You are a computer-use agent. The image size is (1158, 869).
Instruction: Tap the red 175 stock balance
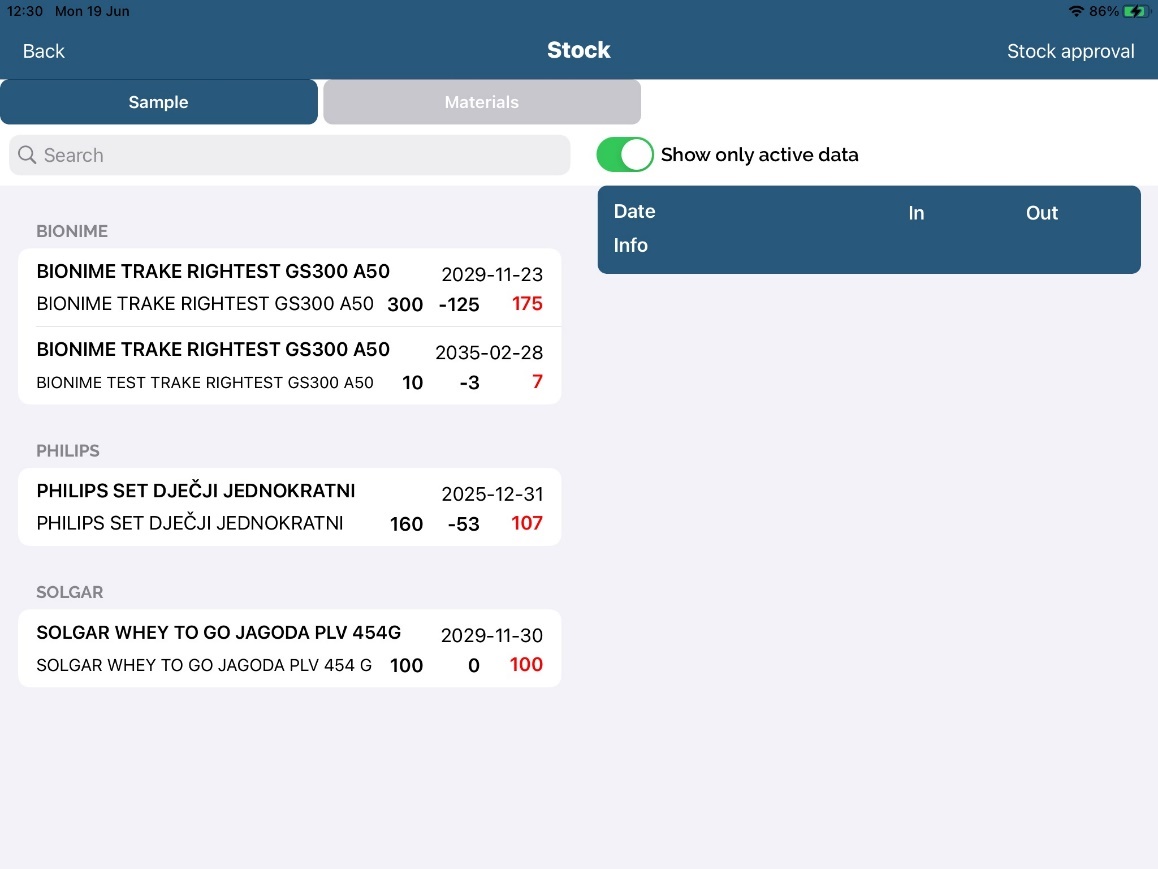click(527, 304)
